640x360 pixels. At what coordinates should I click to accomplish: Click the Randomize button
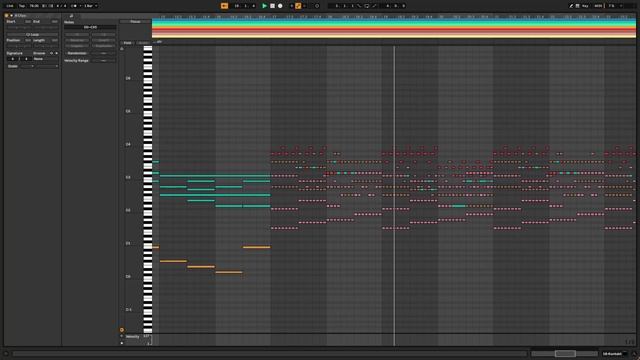coord(77,53)
